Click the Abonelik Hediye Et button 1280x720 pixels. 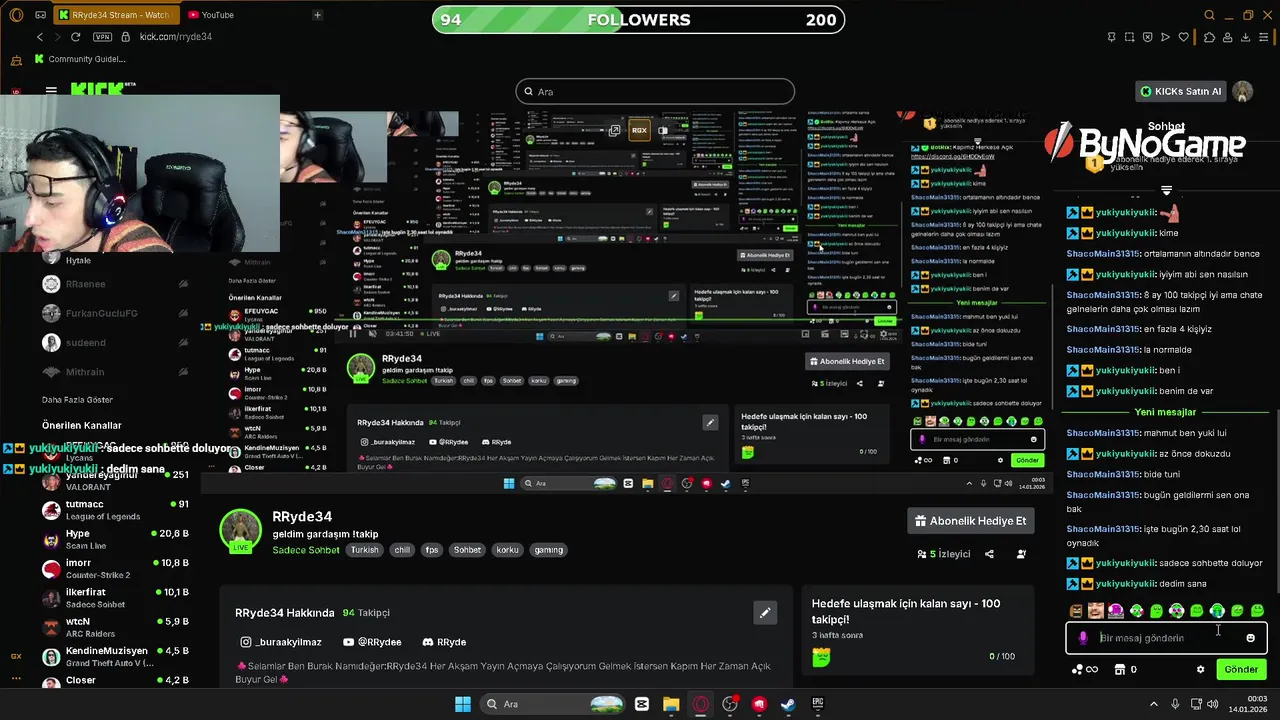(x=970, y=521)
